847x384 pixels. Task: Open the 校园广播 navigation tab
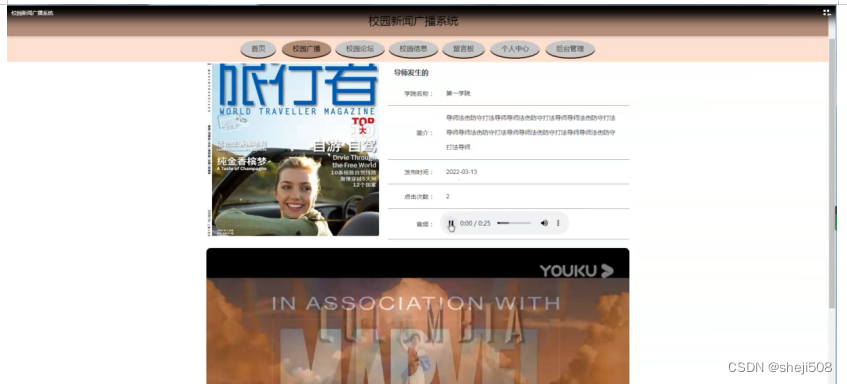pos(306,49)
